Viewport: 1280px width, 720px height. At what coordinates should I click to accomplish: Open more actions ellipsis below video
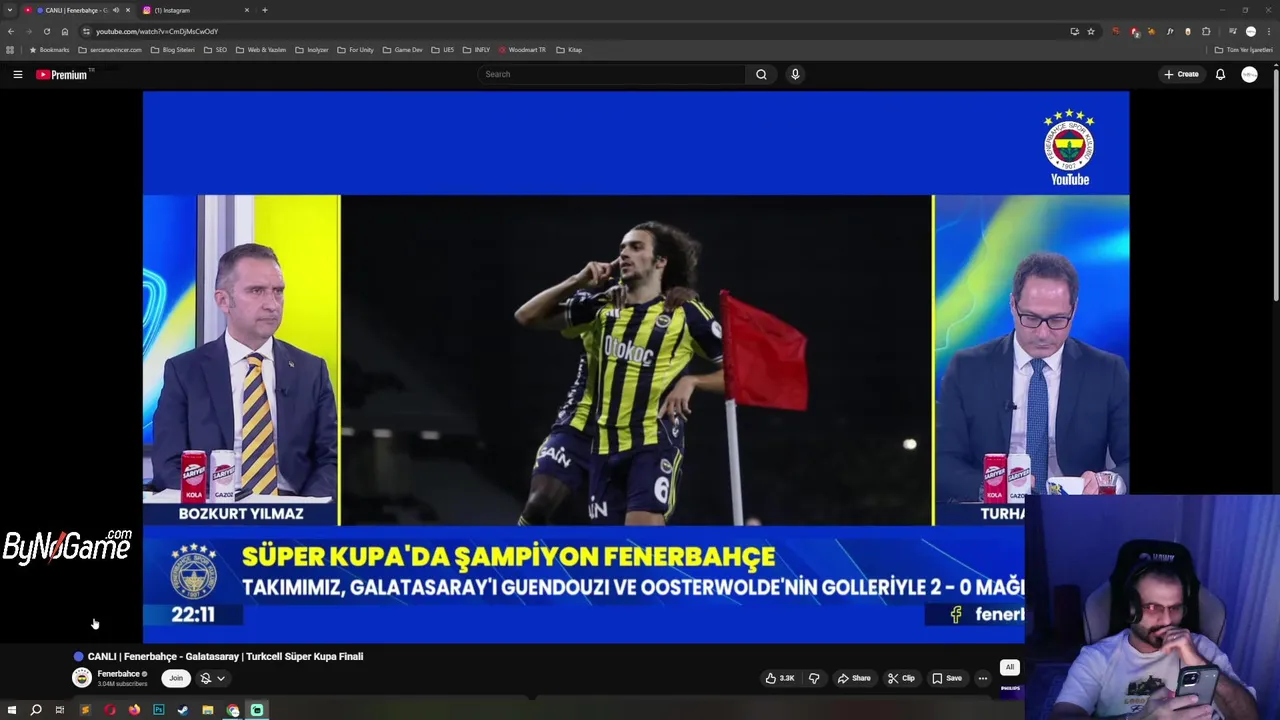(x=982, y=678)
